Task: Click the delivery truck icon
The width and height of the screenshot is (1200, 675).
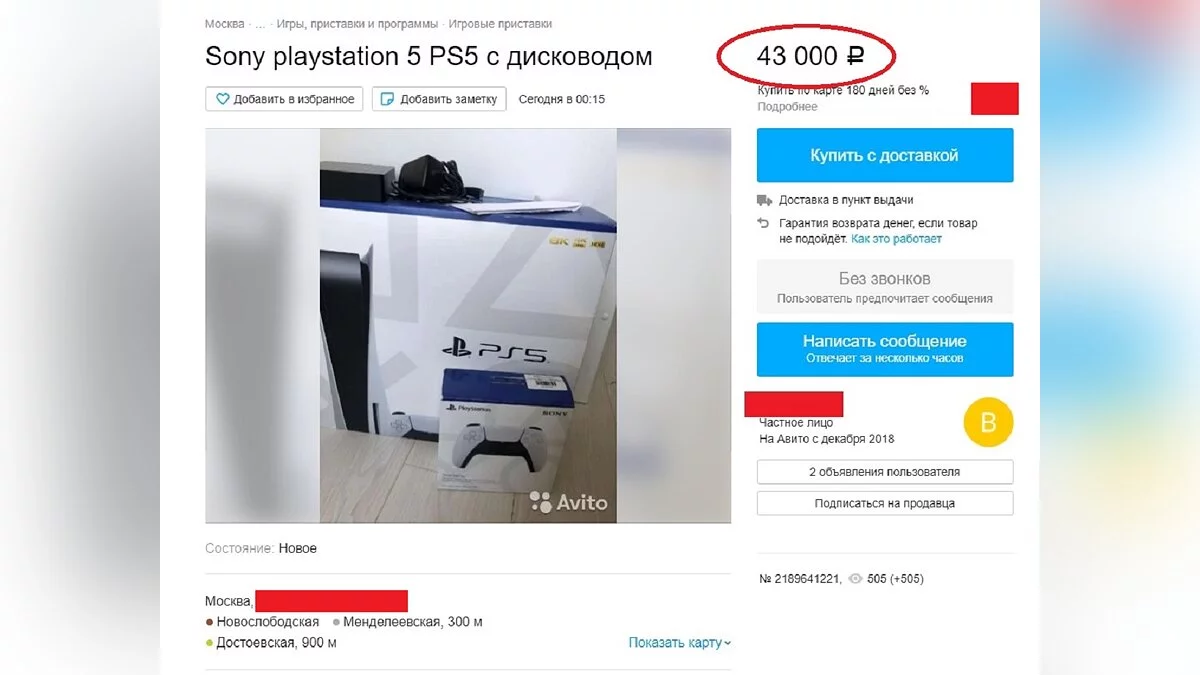Action: tap(764, 200)
